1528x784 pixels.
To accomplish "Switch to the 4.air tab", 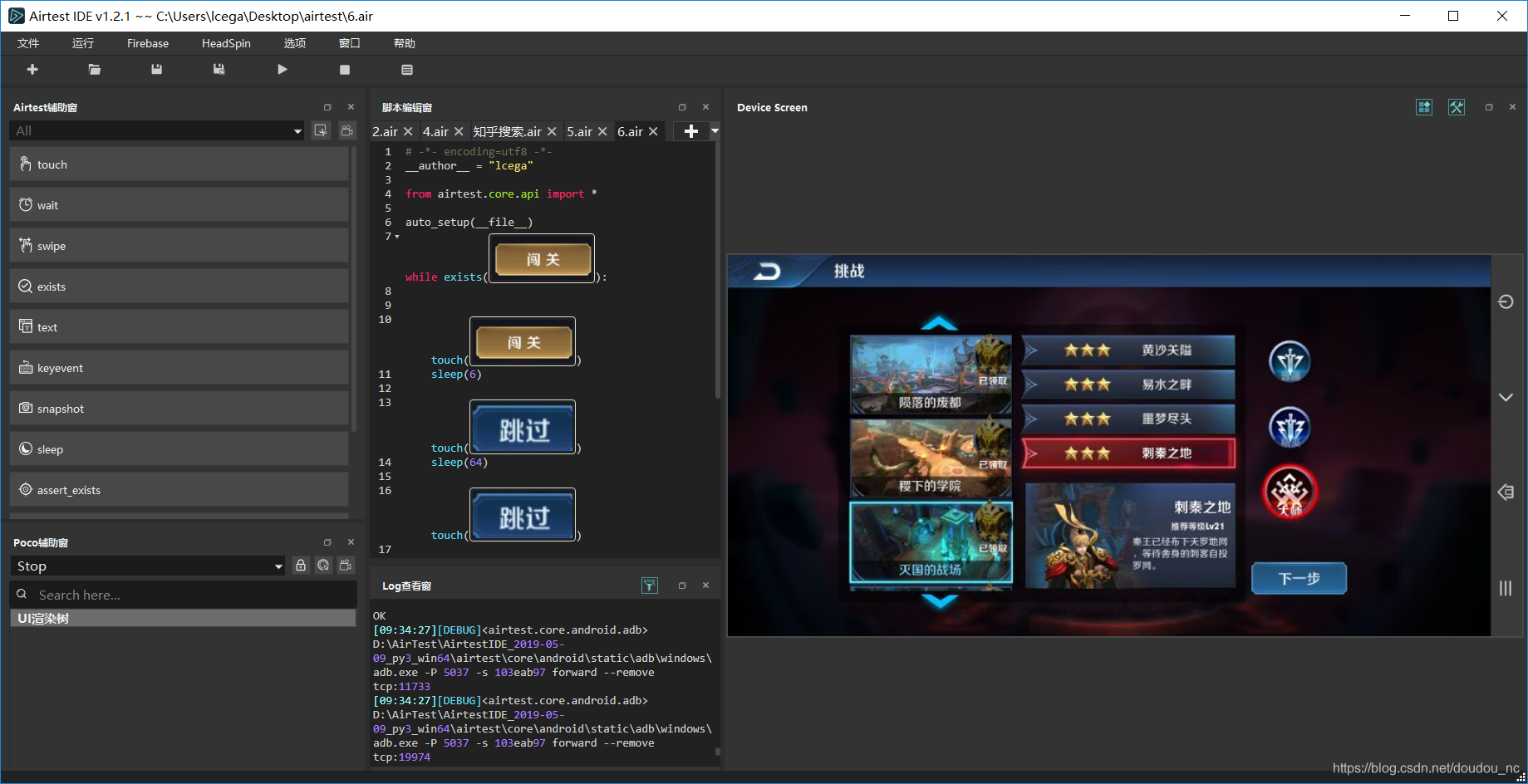I will click(x=435, y=132).
